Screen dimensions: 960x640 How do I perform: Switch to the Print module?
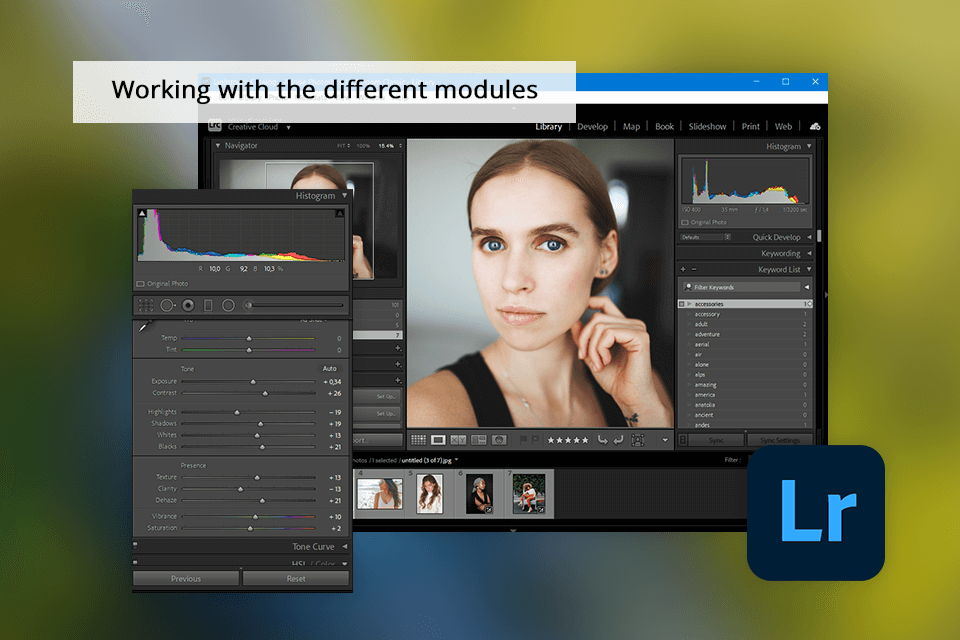(751, 126)
